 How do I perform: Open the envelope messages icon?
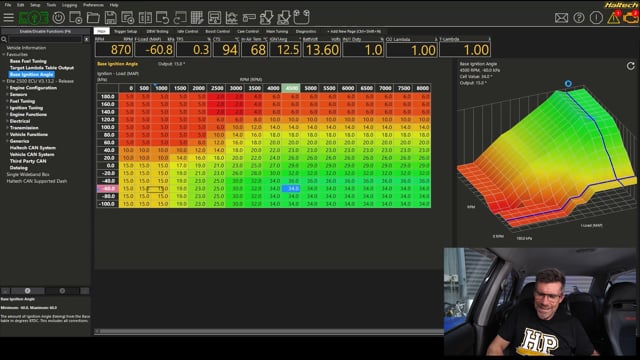(x=562, y=18)
